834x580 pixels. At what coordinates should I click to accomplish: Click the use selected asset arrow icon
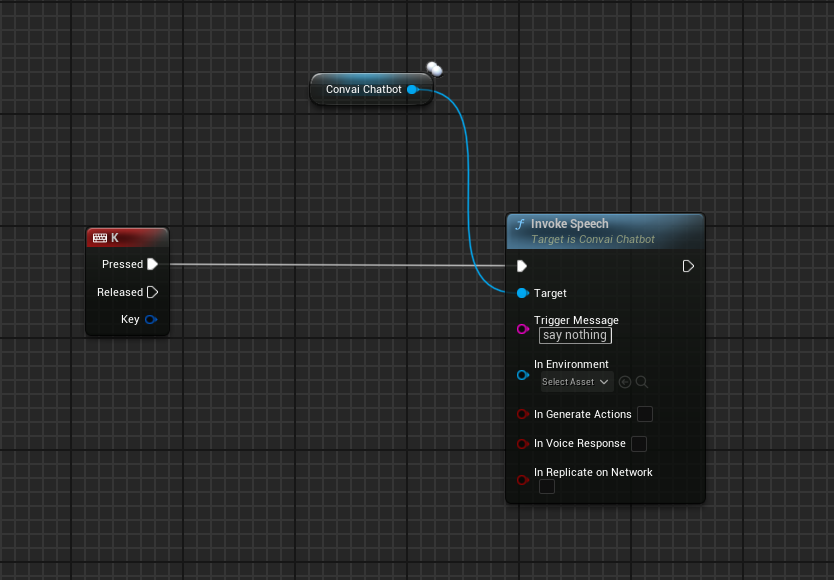pos(625,382)
